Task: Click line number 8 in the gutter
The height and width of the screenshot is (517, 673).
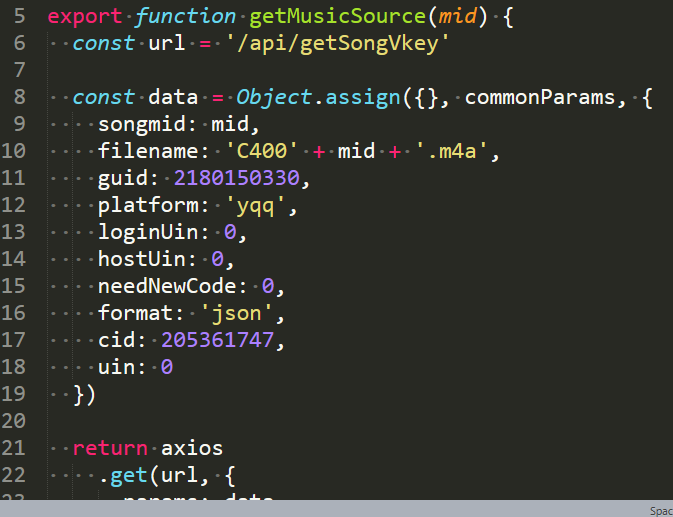Action: coord(20,97)
